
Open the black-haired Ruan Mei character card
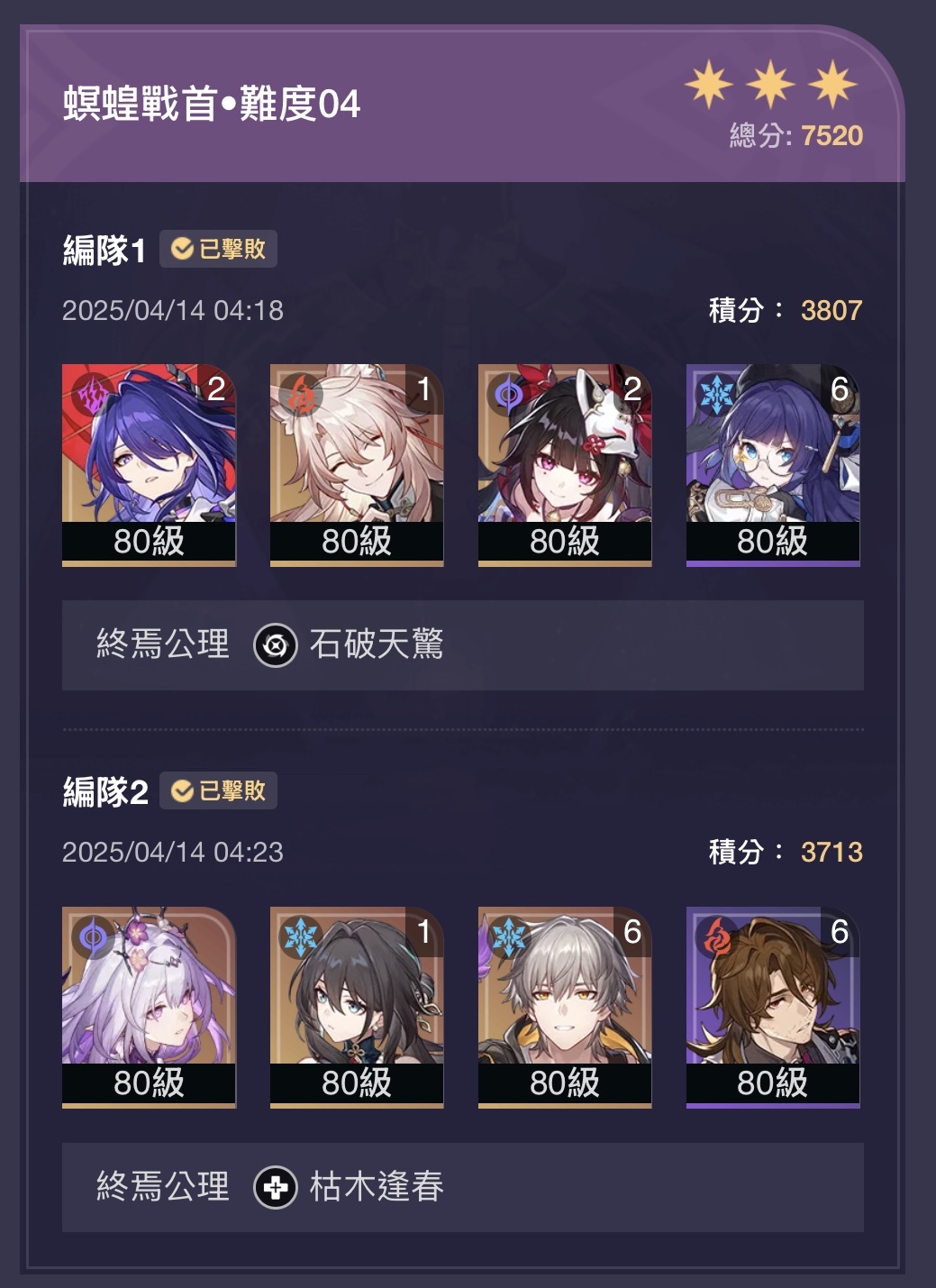[x=357, y=1007]
